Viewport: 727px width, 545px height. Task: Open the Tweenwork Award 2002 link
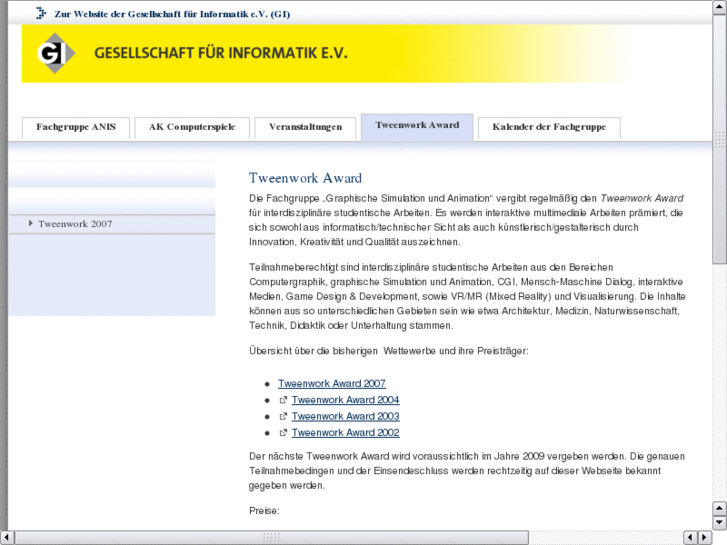(345, 433)
